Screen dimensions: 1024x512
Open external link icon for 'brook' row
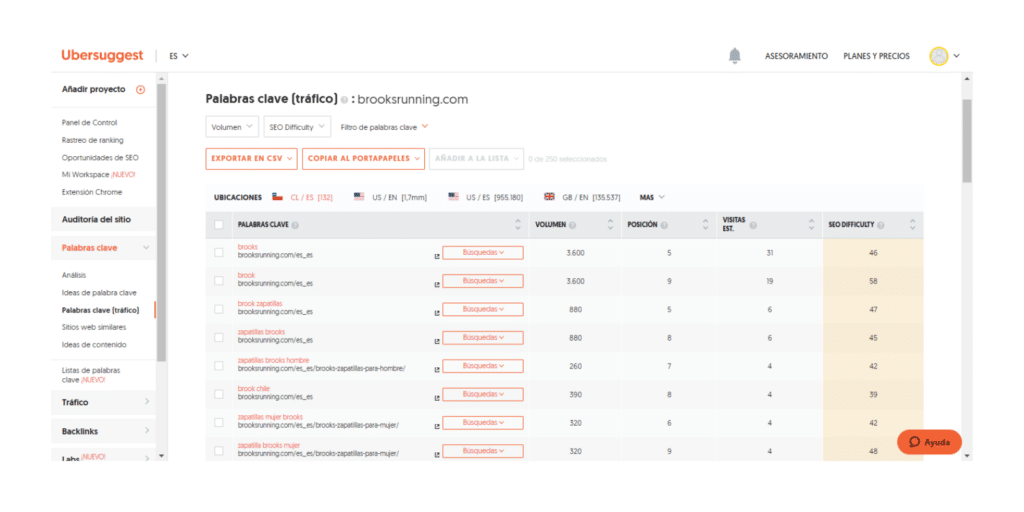[437, 285]
